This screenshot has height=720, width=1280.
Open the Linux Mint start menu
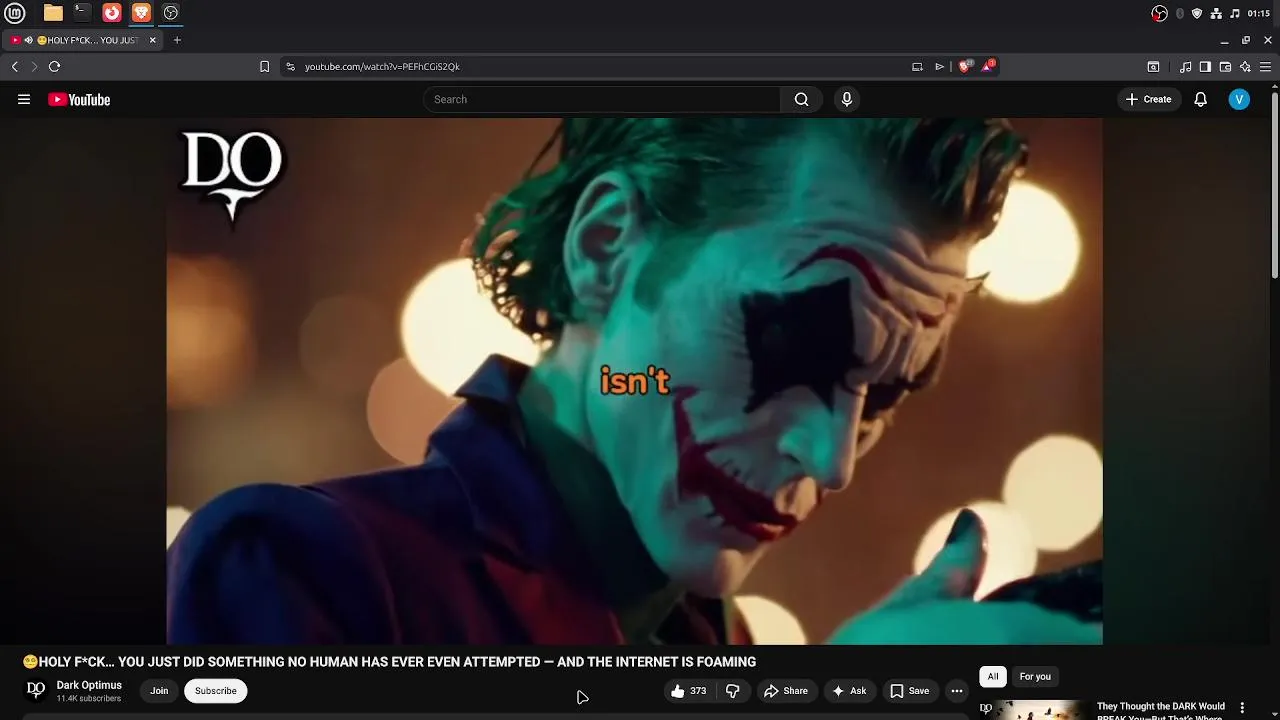[15, 13]
